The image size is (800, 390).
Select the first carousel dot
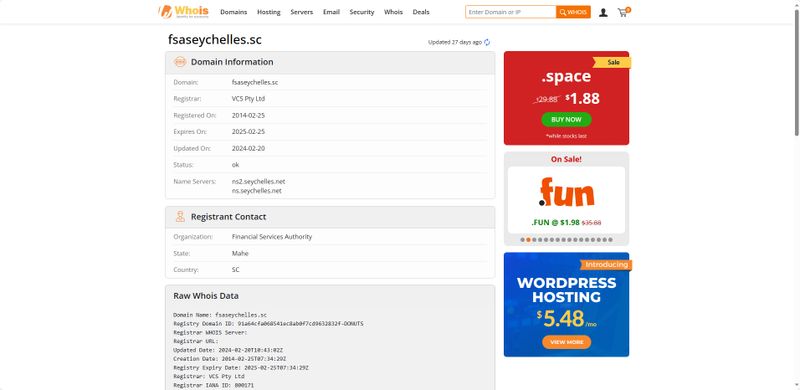[x=522, y=239]
